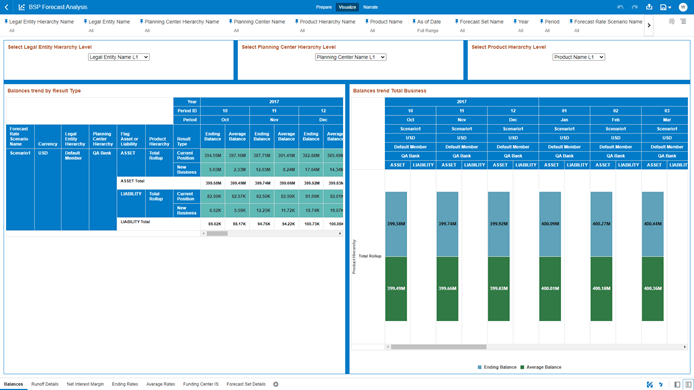Open the export icon in header
The height and width of the screenshot is (390, 694).
649,7
